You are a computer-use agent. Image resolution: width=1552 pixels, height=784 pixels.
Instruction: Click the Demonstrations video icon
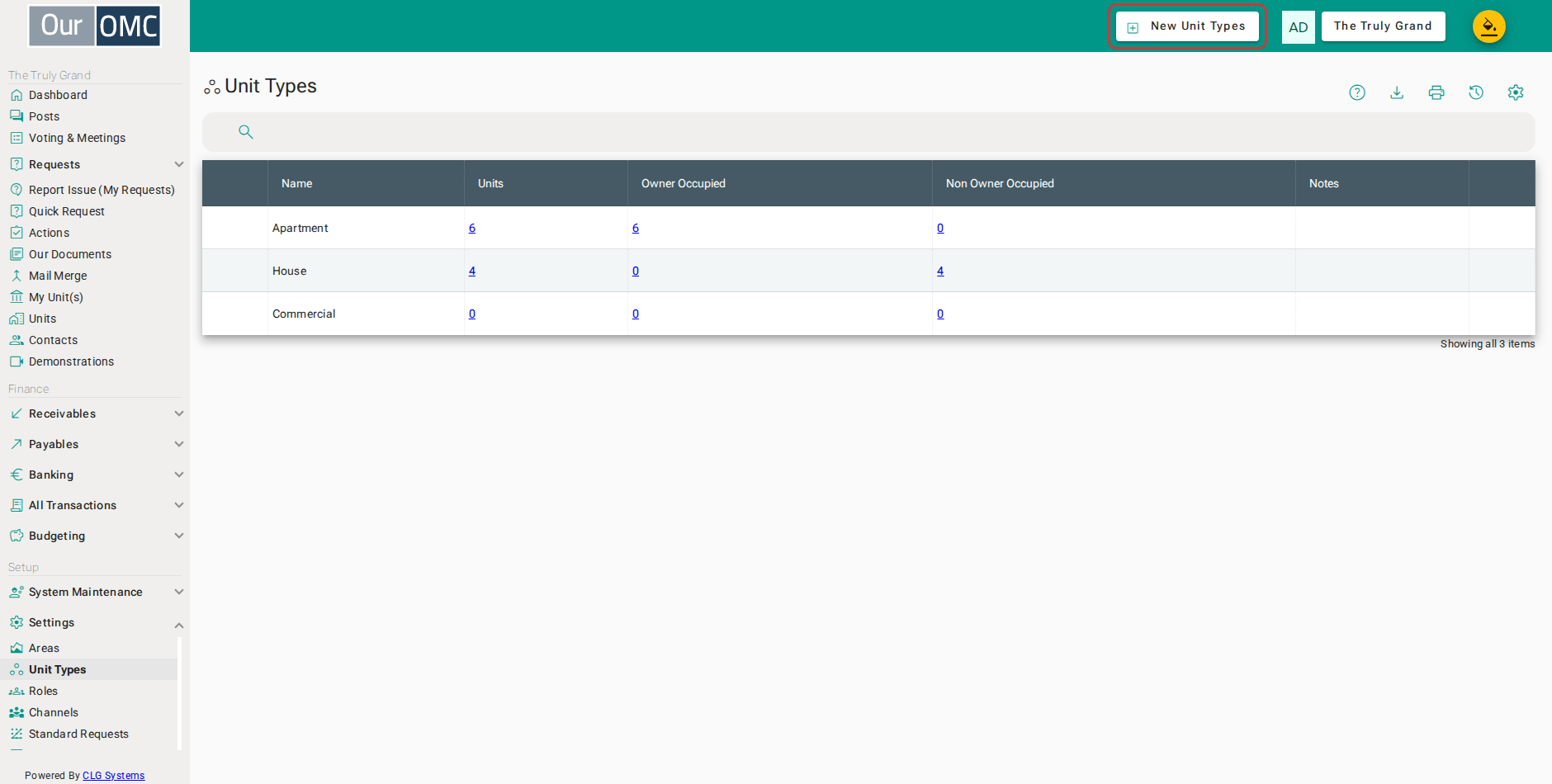point(17,361)
